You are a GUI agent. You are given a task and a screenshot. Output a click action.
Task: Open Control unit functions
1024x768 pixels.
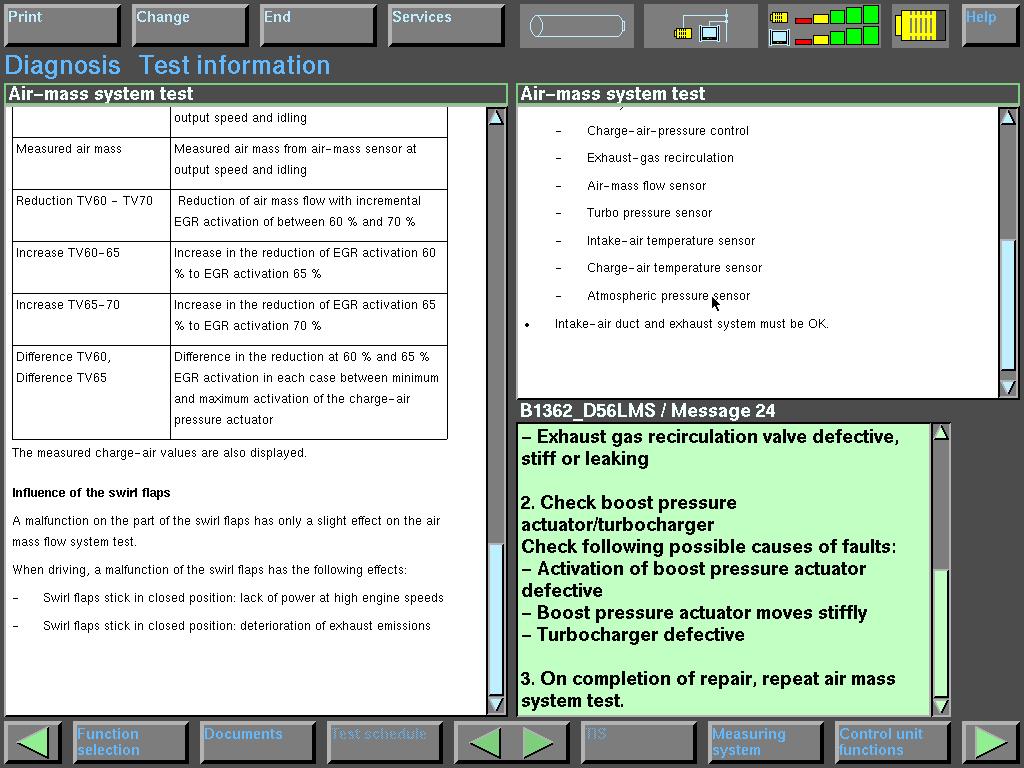893,742
